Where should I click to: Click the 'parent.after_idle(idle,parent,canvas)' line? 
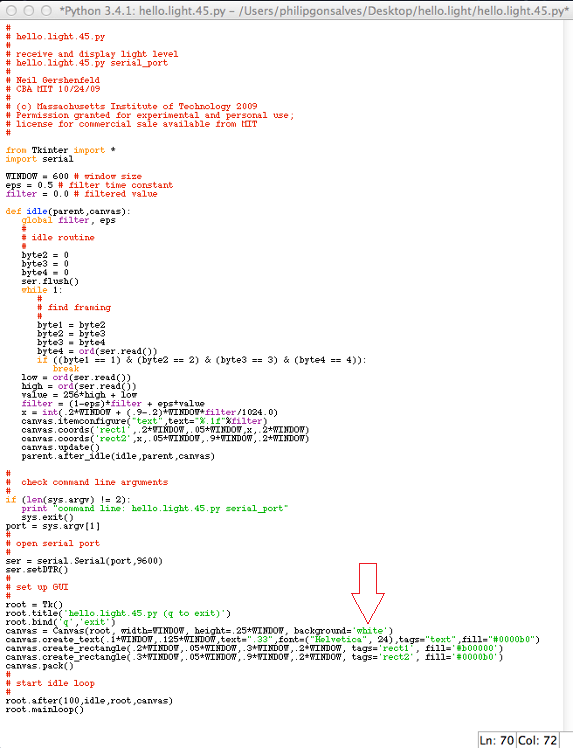point(118,456)
